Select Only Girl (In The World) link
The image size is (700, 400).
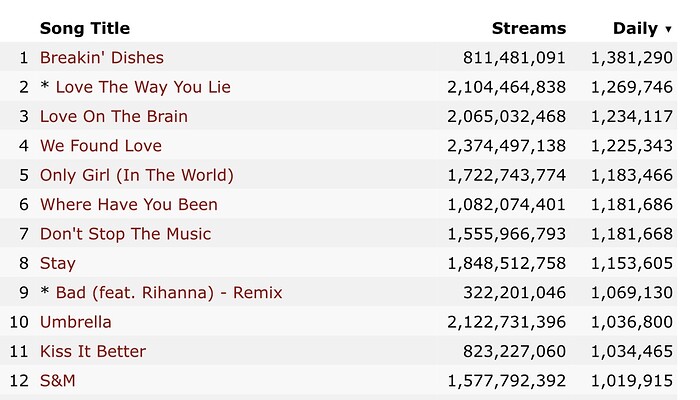click(x=136, y=175)
